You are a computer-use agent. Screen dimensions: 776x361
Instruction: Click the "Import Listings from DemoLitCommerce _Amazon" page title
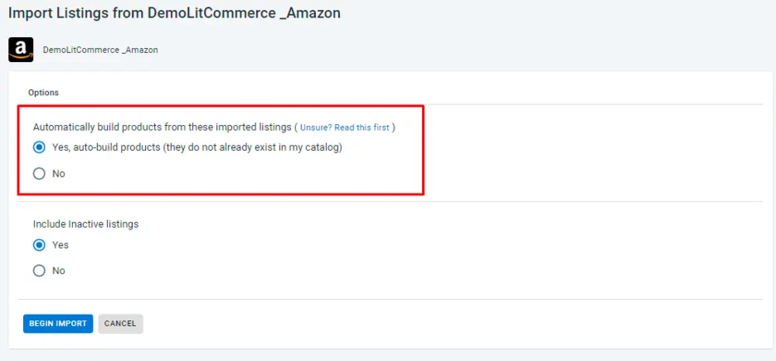pyautogui.click(x=174, y=13)
